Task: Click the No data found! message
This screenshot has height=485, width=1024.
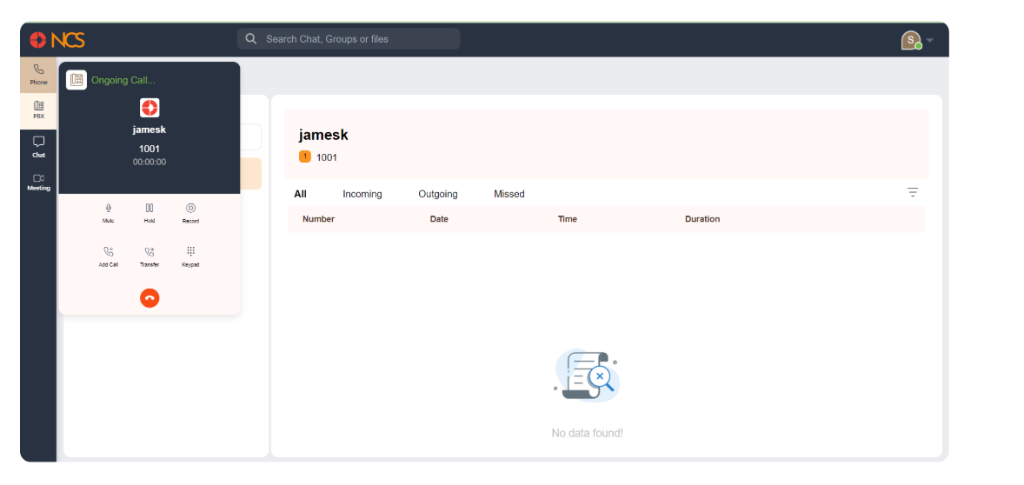Action: [x=587, y=433]
